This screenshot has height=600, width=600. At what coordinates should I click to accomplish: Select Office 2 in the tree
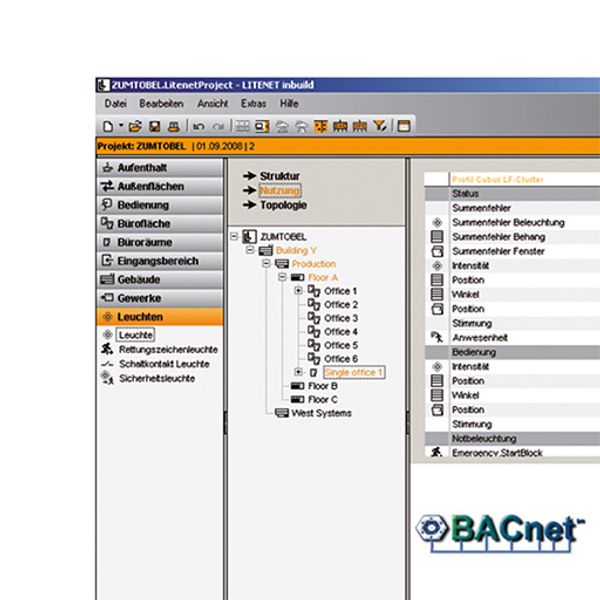pos(341,305)
